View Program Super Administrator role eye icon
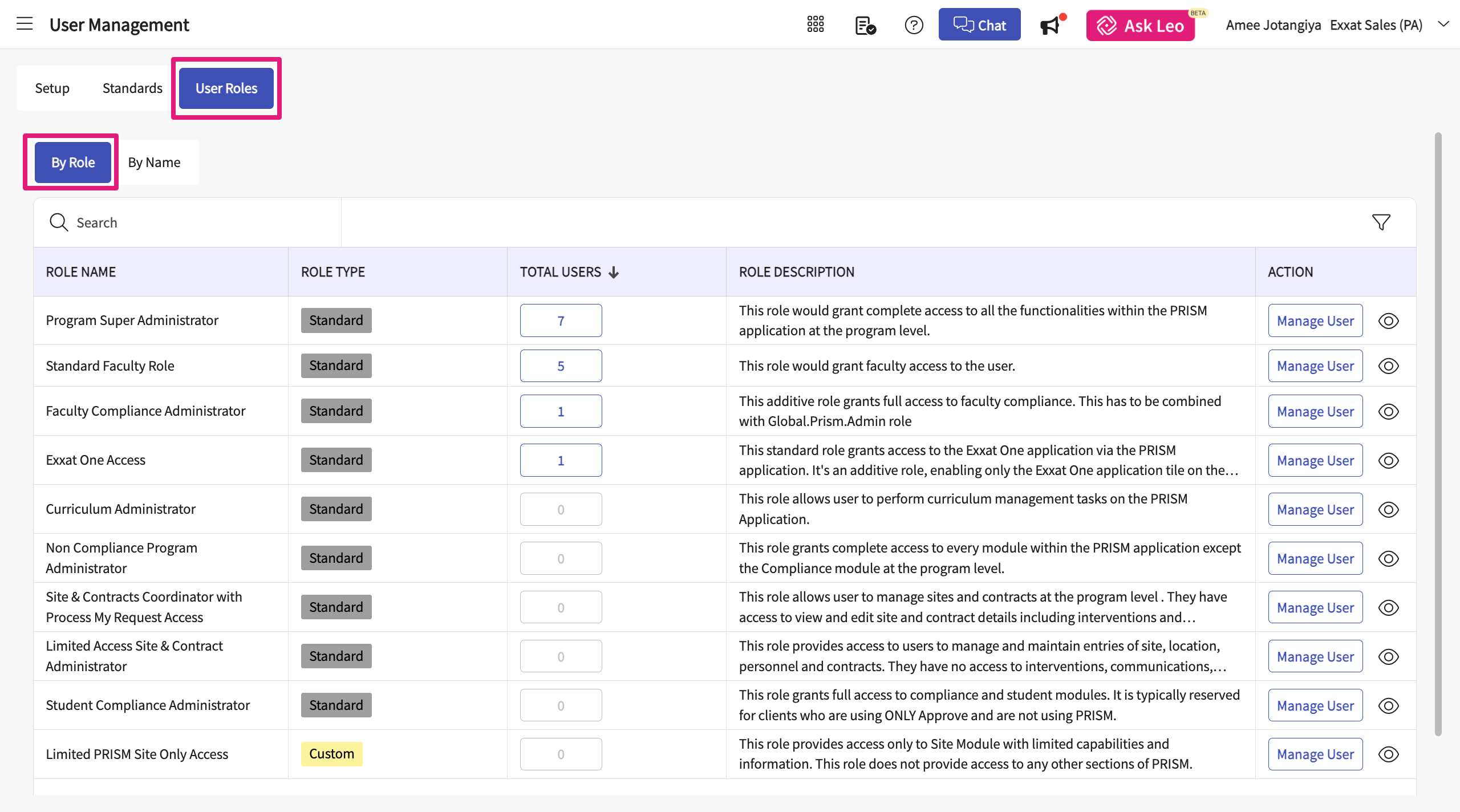The width and height of the screenshot is (1460, 812). pos(1388,321)
